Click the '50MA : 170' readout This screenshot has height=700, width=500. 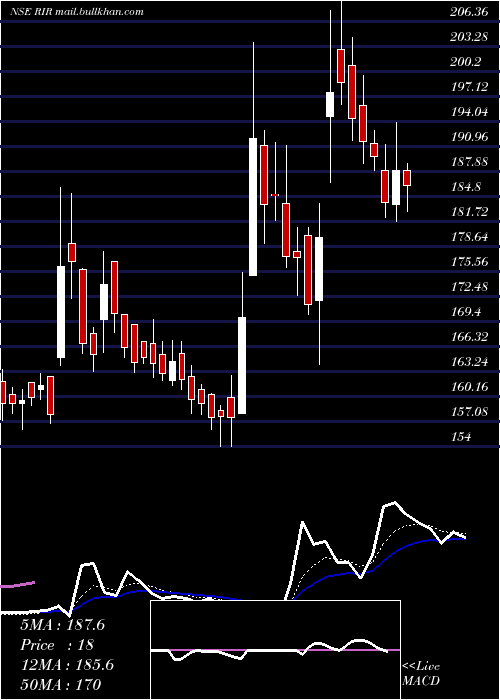61,684
